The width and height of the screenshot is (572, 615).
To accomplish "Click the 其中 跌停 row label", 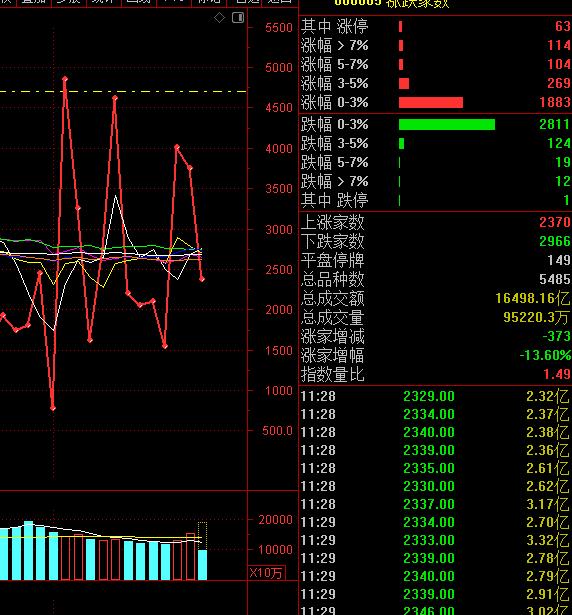I will click(335, 200).
